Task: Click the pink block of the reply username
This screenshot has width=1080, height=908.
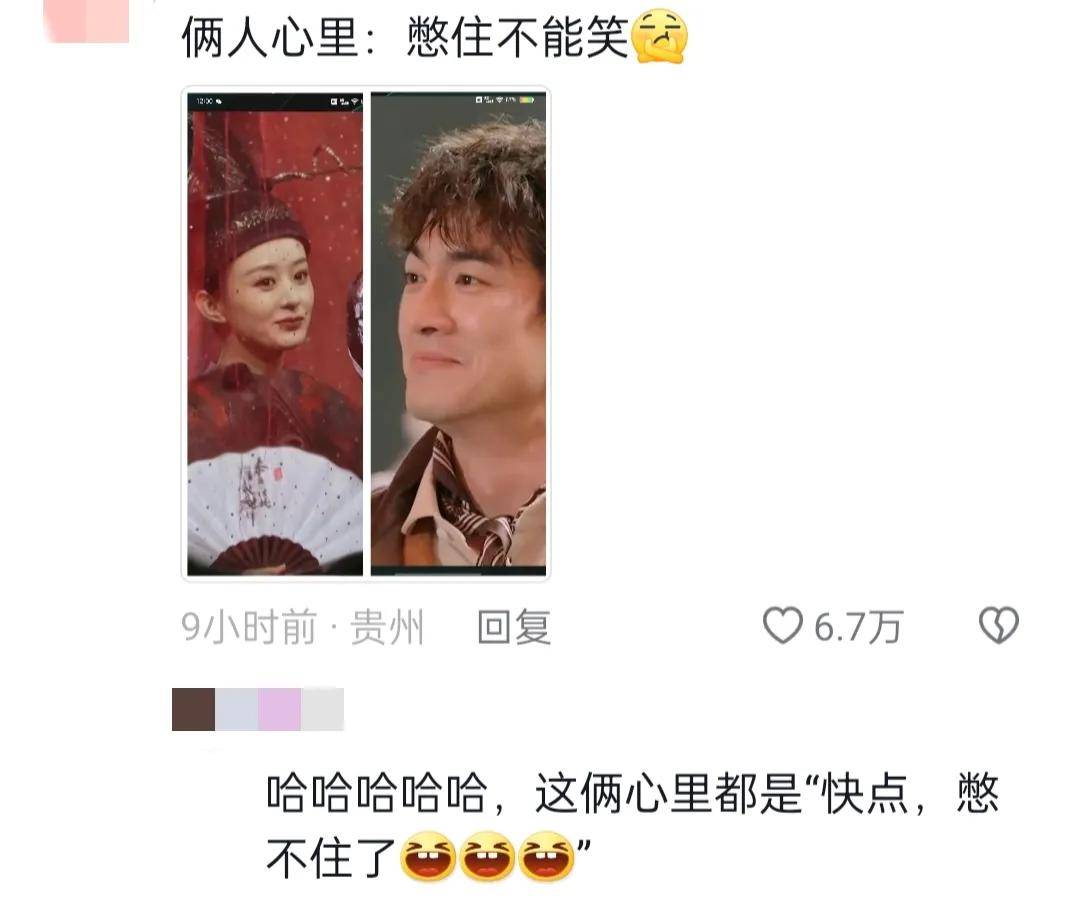Action: (279, 709)
